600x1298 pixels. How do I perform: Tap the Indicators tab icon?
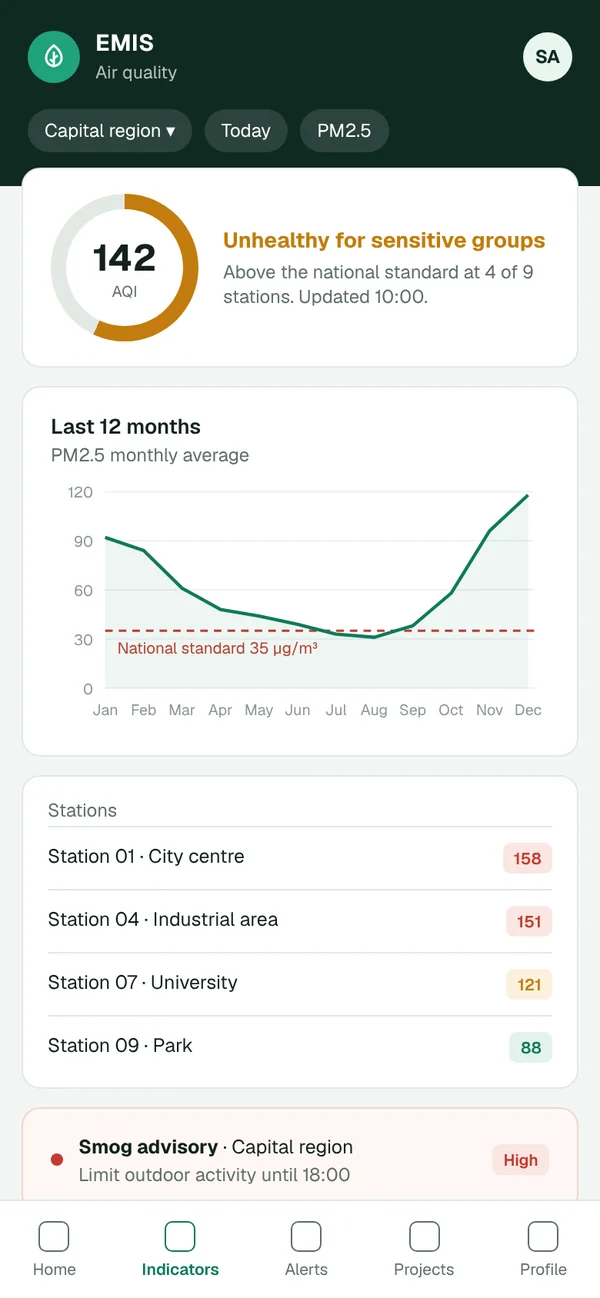180,1237
